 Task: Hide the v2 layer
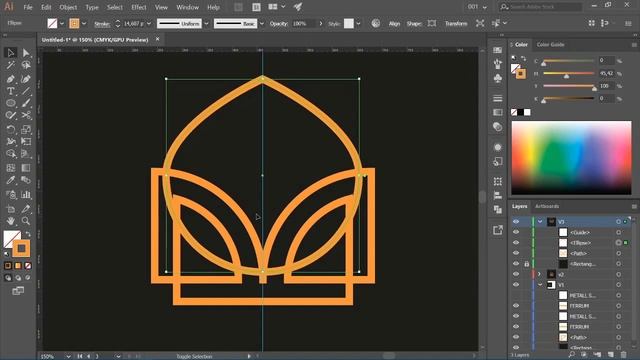pyautogui.click(x=516, y=274)
